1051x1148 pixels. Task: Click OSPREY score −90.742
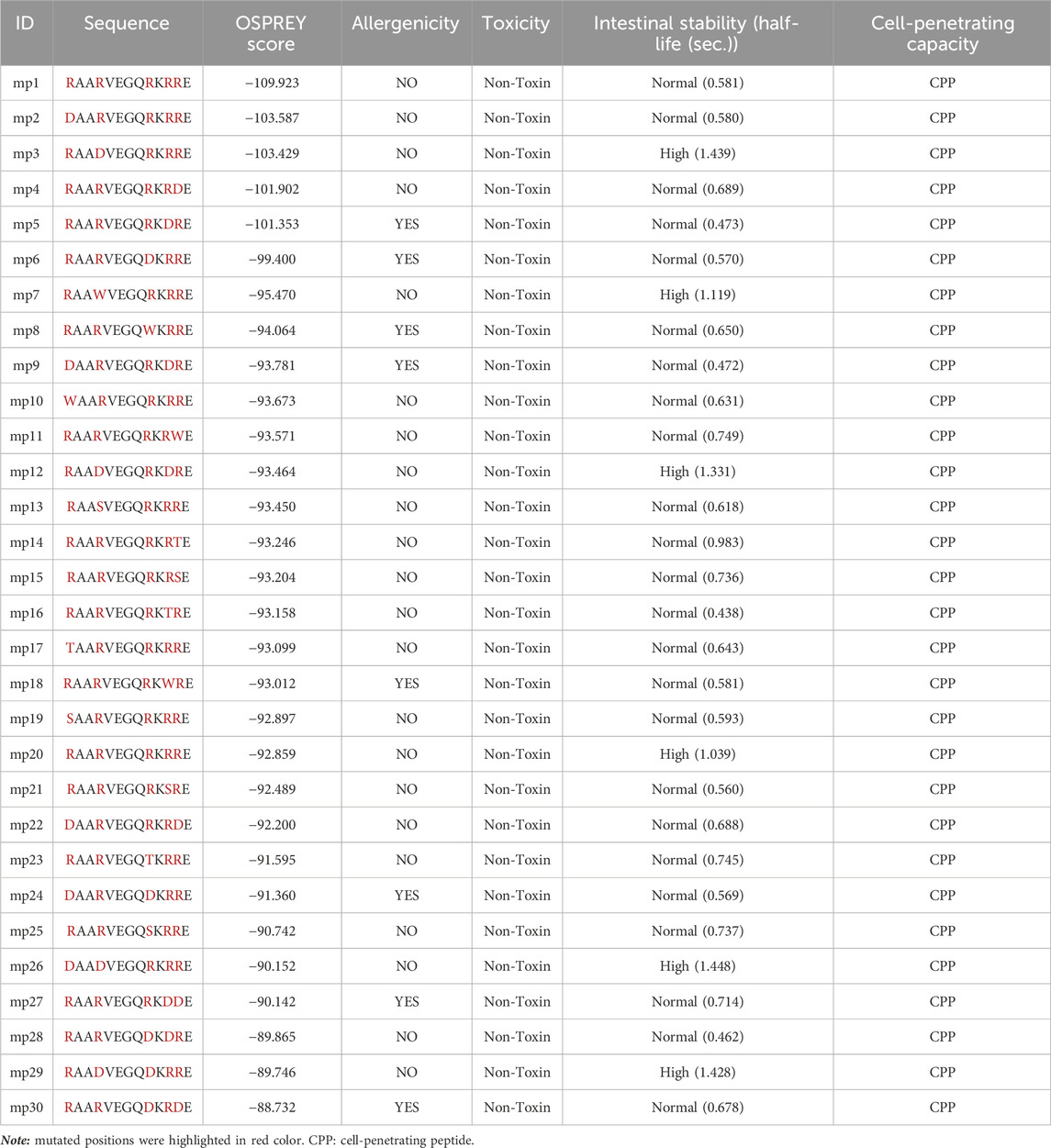coord(272,931)
